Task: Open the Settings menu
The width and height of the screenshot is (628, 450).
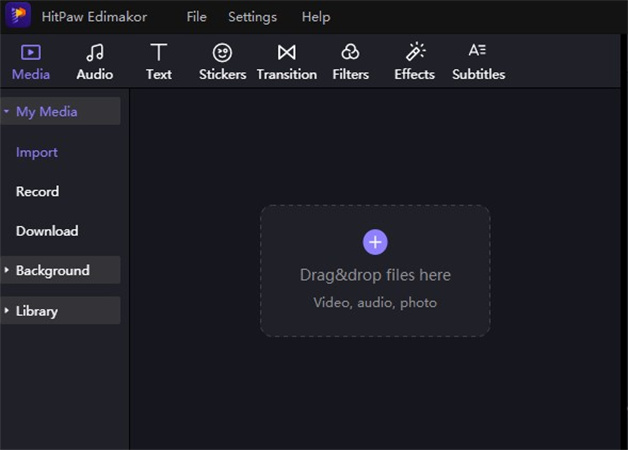Action: [252, 17]
